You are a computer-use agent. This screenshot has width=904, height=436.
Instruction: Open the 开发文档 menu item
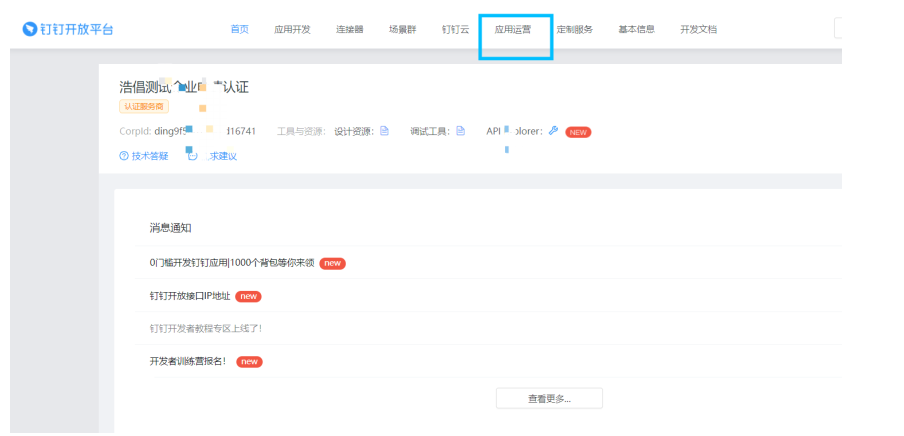click(x=698, y=29)
